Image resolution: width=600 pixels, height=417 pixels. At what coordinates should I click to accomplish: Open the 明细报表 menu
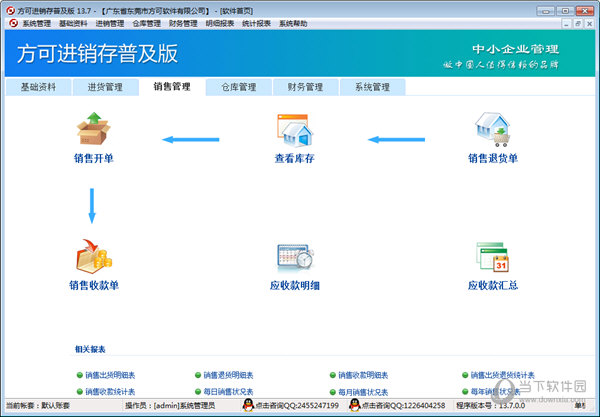tap(220, 24)
